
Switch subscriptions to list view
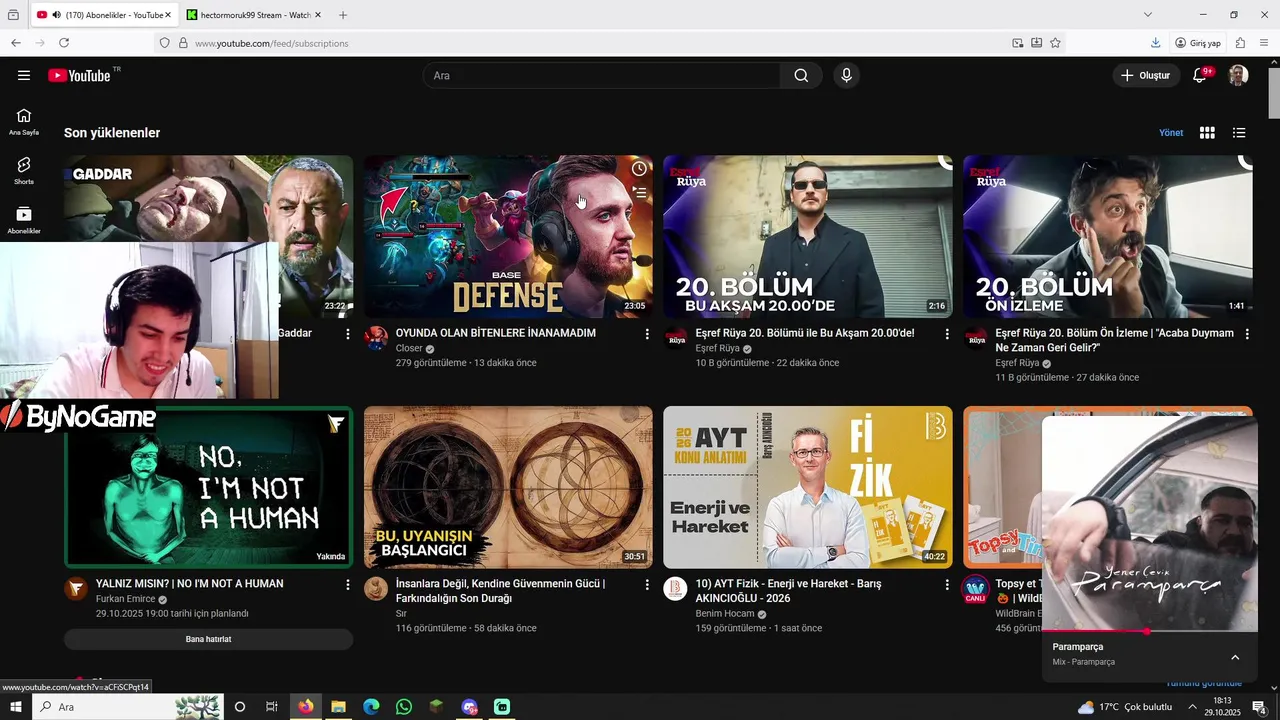click(x=1239, y=133)
